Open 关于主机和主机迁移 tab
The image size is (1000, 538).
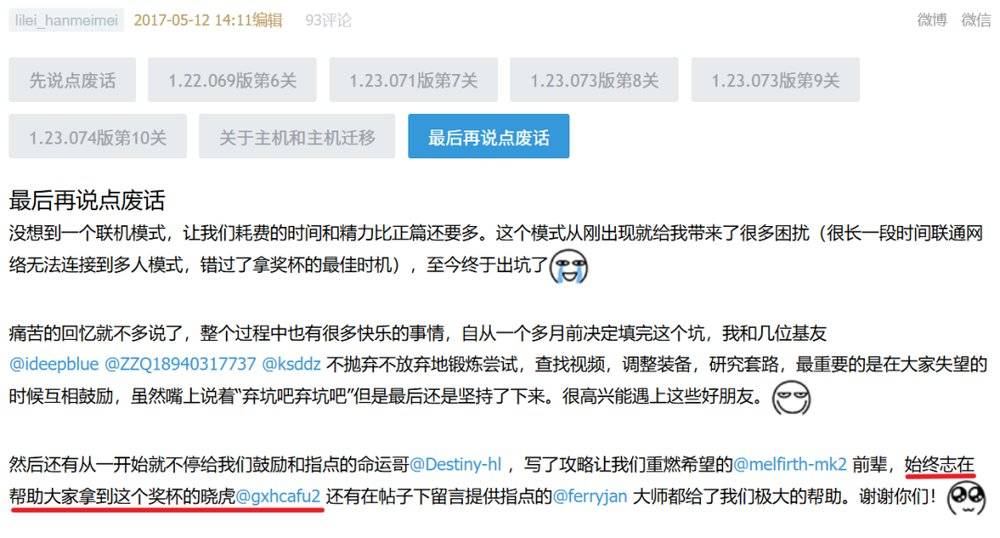click(297, 136)
